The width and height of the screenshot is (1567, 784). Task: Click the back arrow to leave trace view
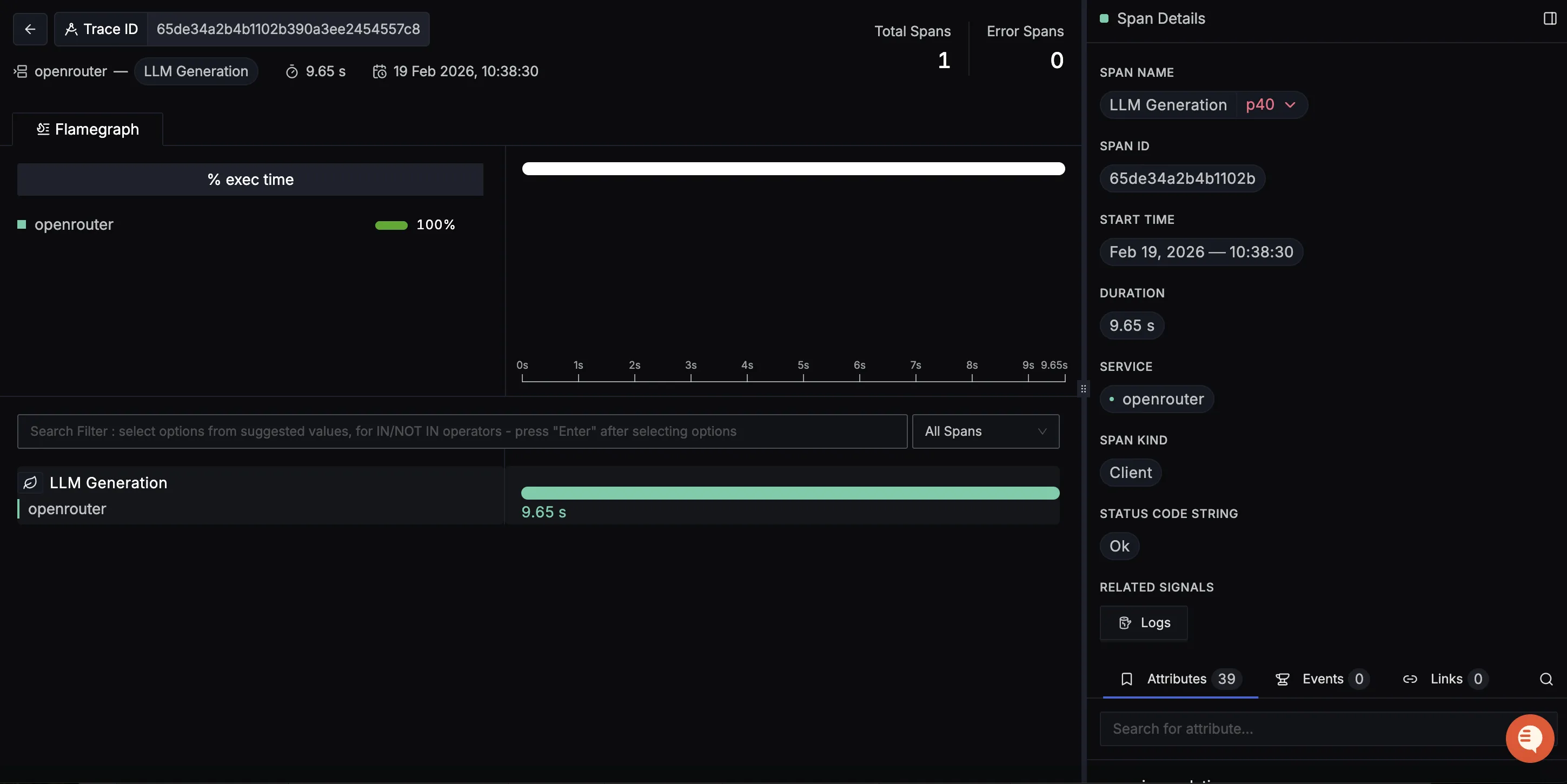point(29,29)
